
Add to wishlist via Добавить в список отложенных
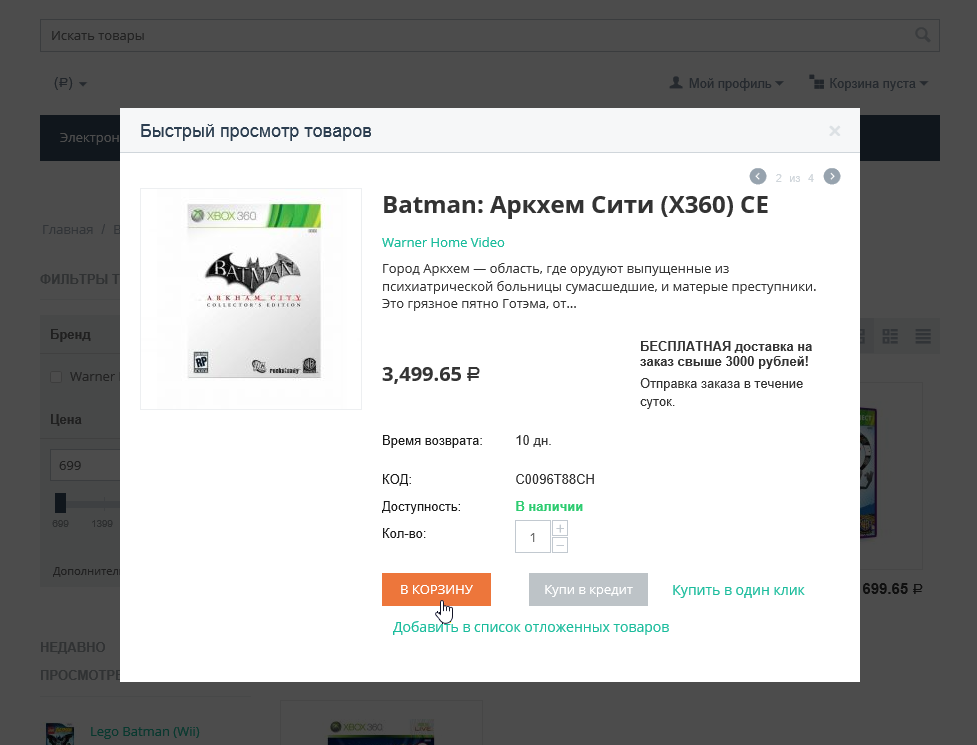(531, 627)
